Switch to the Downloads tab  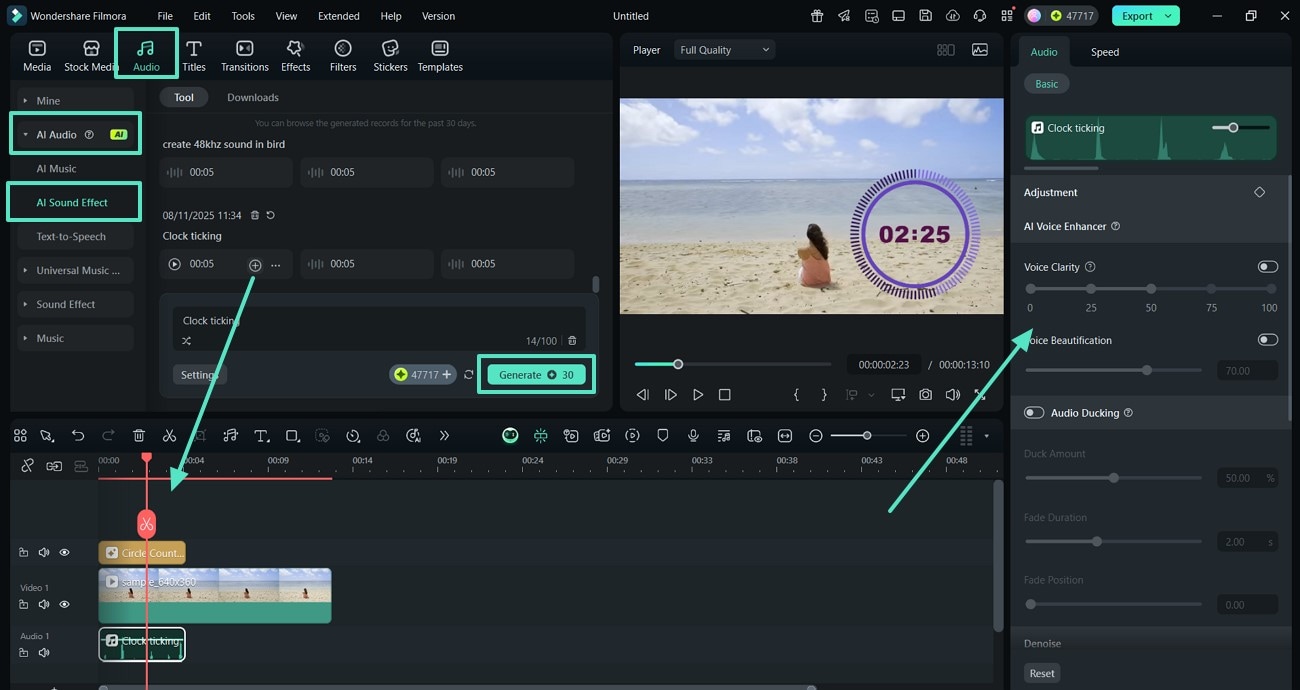point(253,97)
